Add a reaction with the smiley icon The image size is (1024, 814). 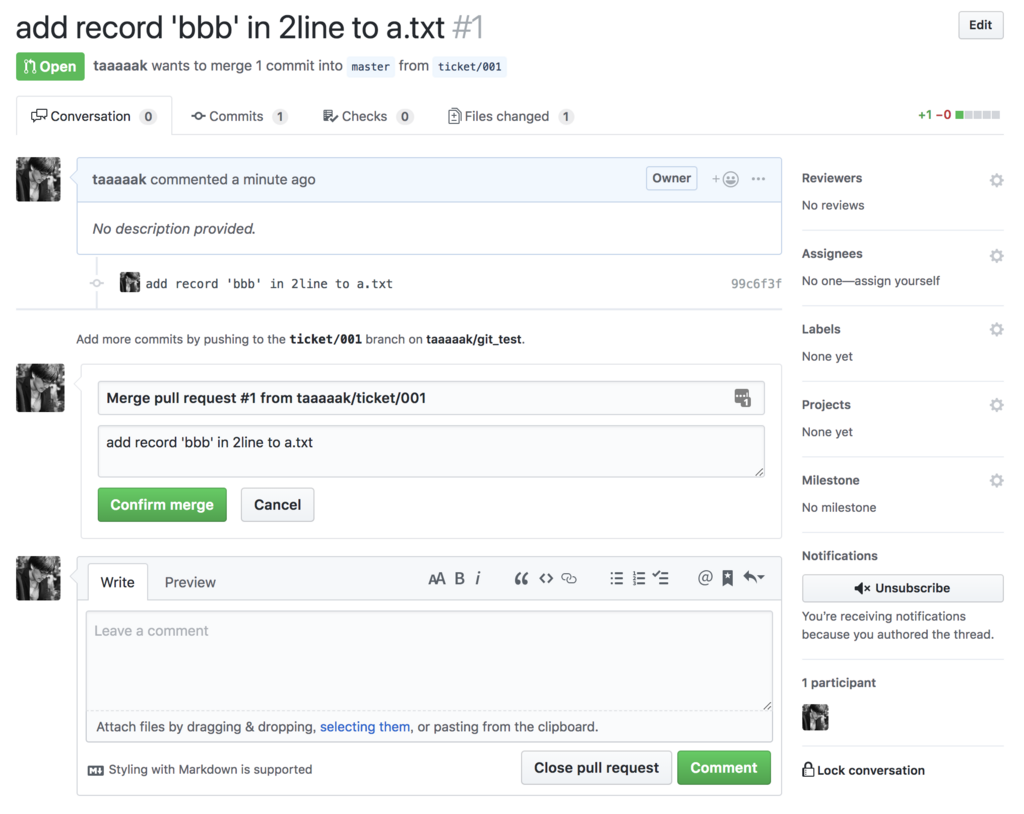coord(726,179)
